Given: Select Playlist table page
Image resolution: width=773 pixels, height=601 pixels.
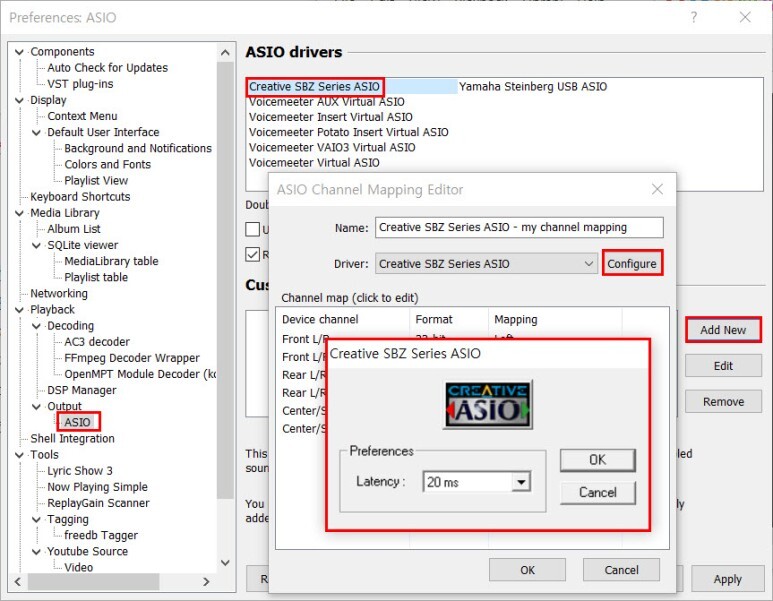Looking at the screenshot, I should 96,277.
